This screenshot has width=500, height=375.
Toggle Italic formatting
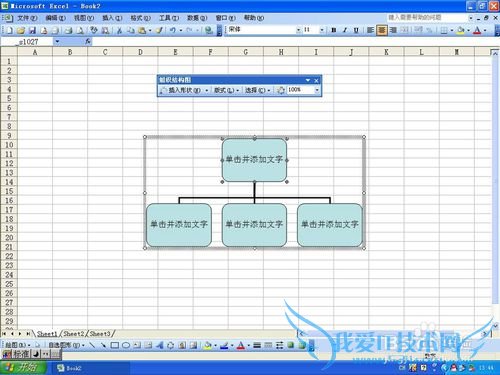(345, 30)
